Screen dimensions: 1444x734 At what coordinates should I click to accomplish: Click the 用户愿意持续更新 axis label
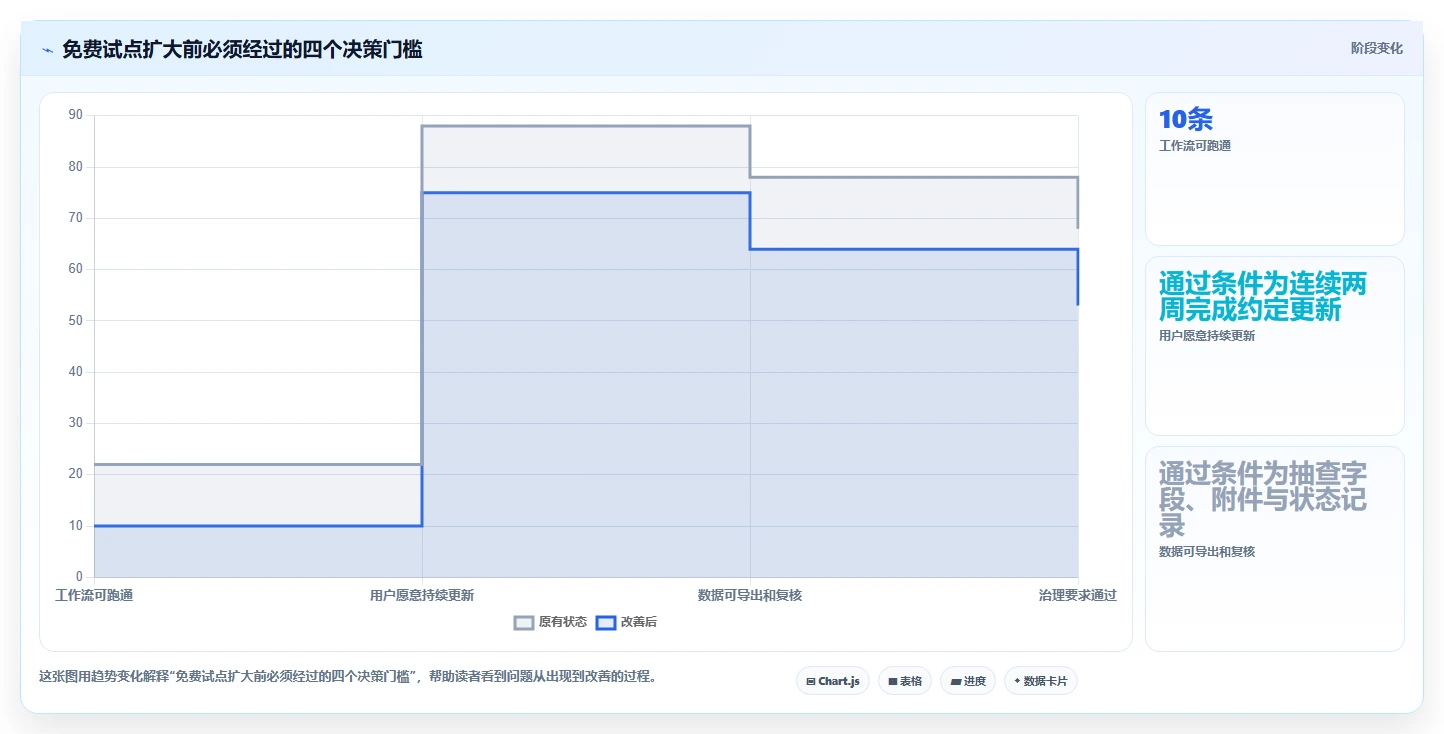[x=422, y=595]
